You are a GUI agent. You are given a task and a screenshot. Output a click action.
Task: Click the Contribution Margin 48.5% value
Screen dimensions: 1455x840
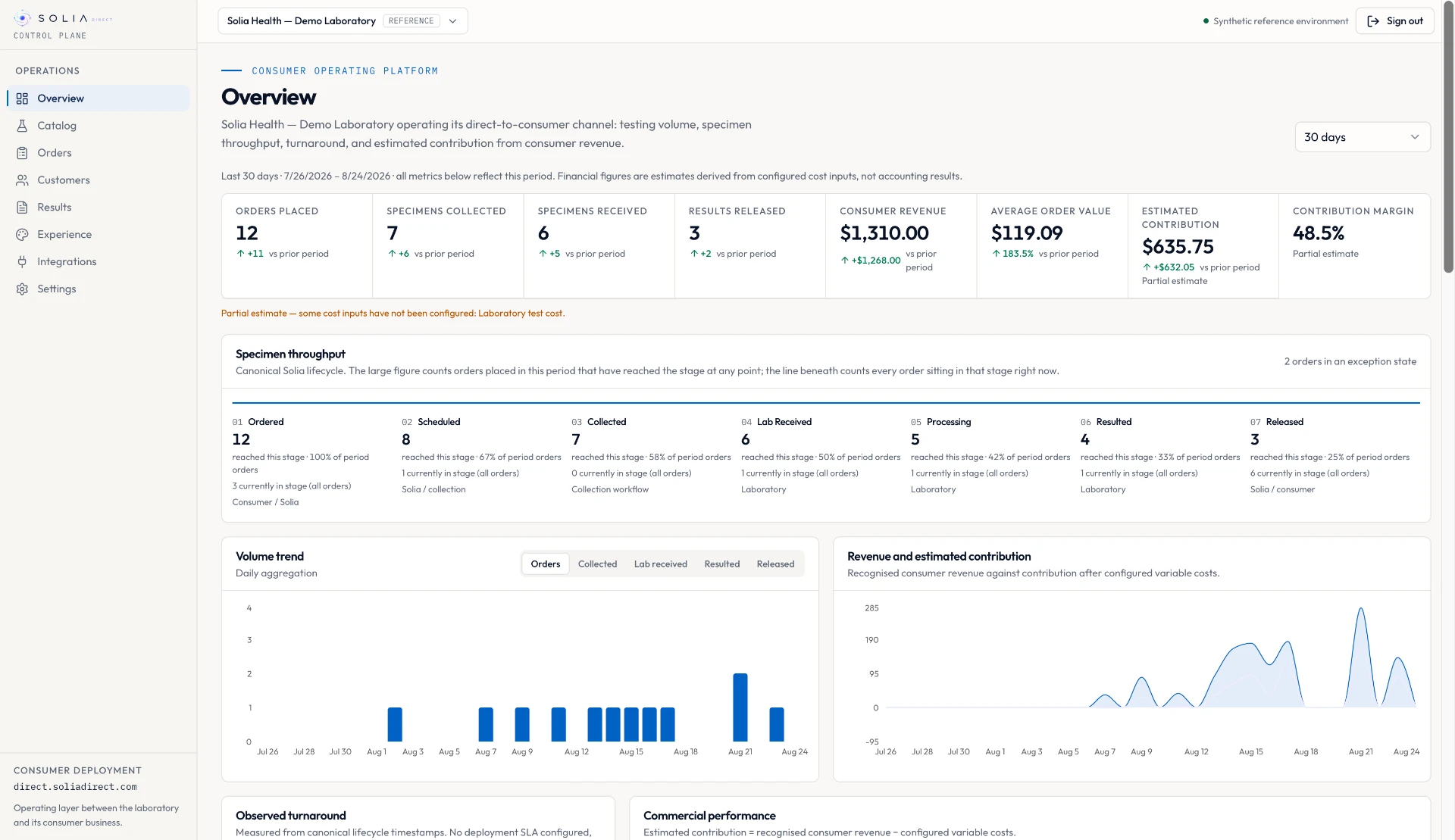pos(1319,233)
